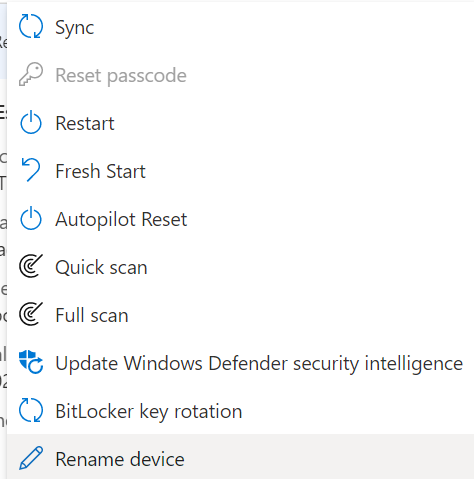474x479 pixels.
Task: Click the Autopilot Reset power icon
Action: 31,218
